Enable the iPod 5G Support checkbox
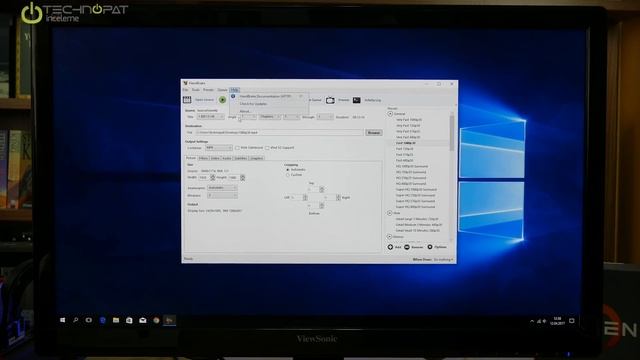This screenshot has width=640, height=360. coord(267,148)
